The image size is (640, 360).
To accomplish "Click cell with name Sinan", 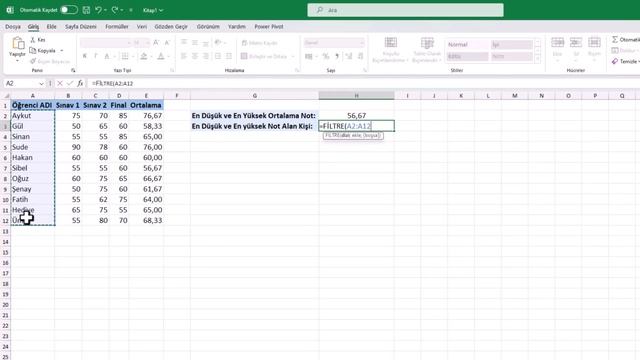I will (x=33, y=137).
